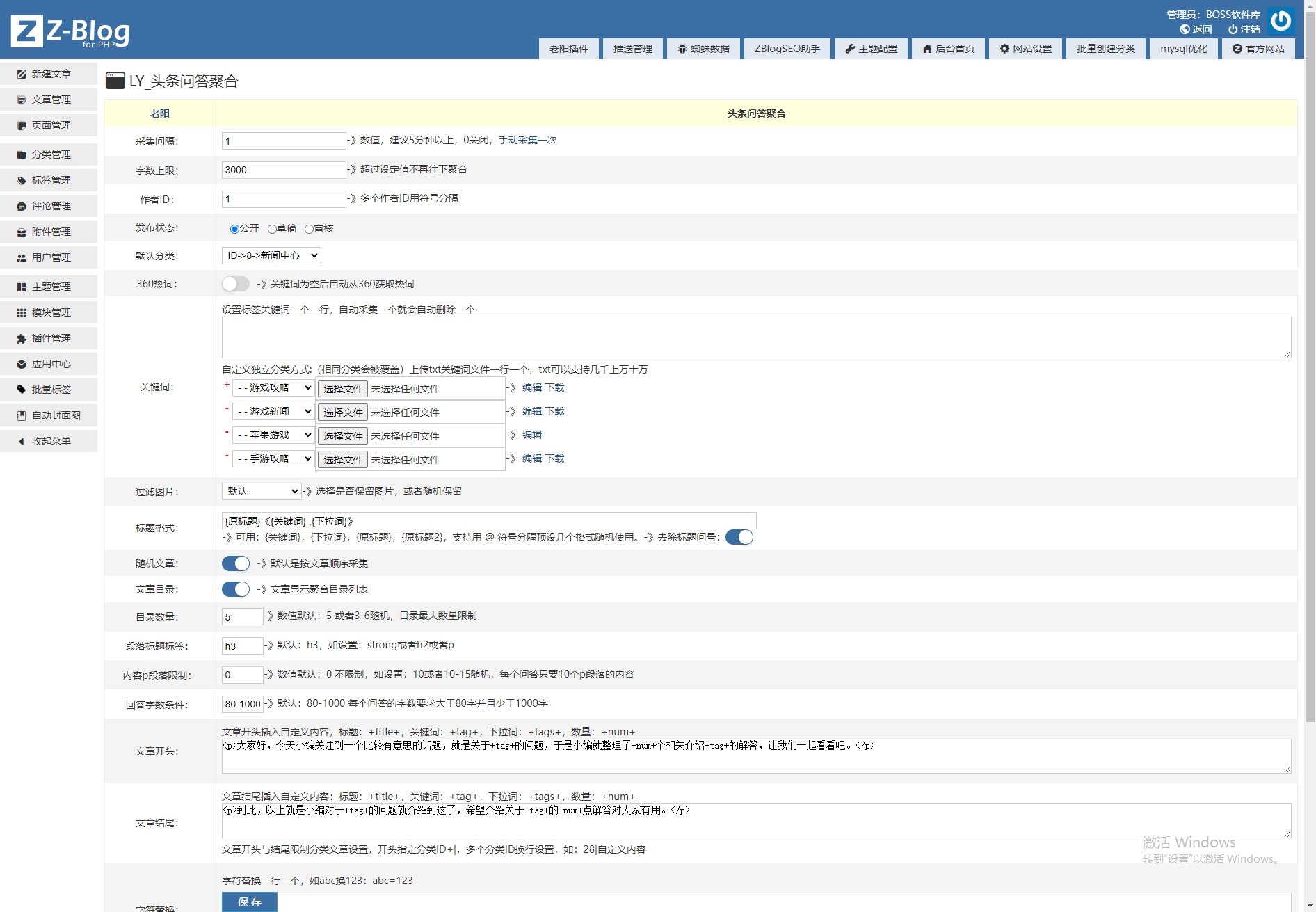Click the 采集间隔 input field
This screenshot has width=1316, height=912.
click(x=284, y=141)
